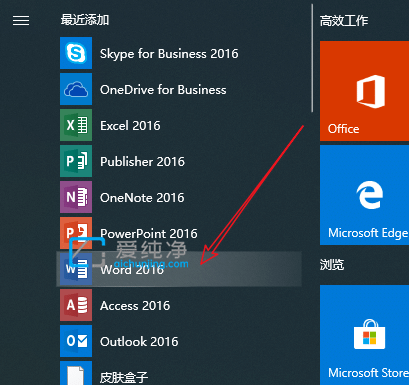Click the Excel 2016 icon
This screenshot has height=385, width=409.
point(76,125)
